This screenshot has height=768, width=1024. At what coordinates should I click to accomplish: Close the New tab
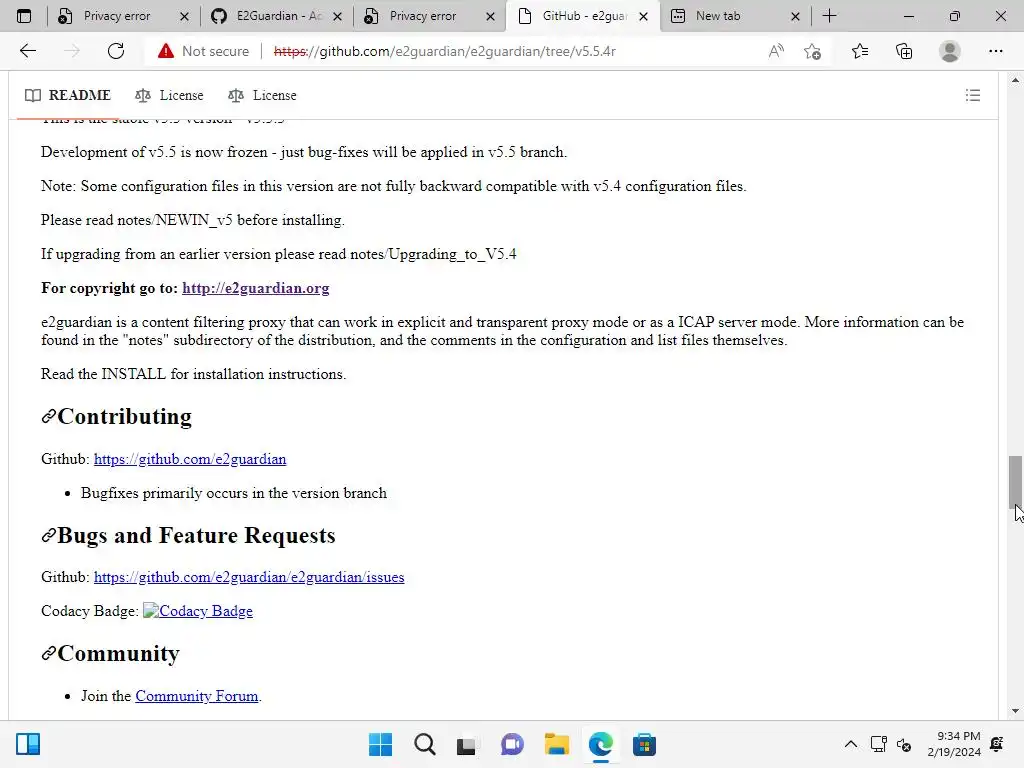pyautogui.click(x=795, y=16)
